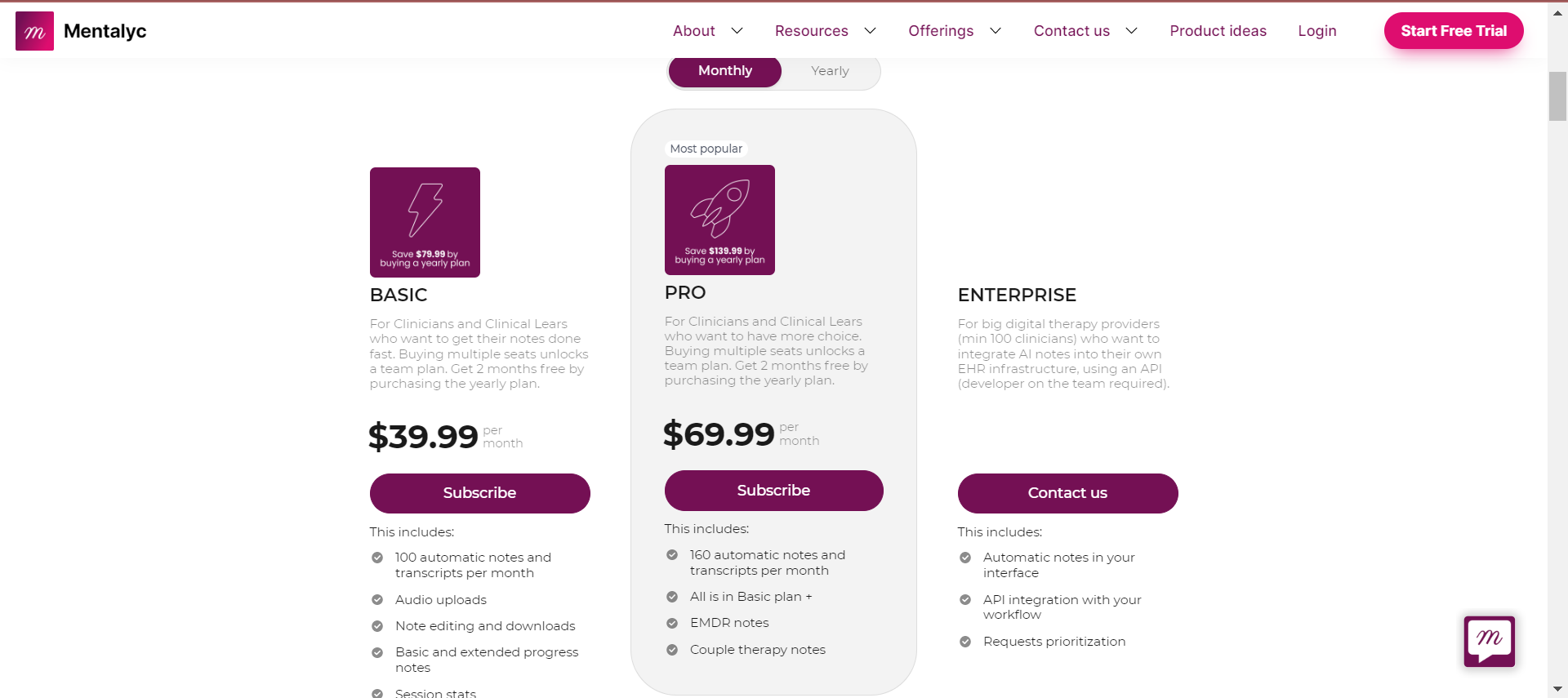
Task: Click the Basic plan lightning bolt image
Action: tap(425, 222)
